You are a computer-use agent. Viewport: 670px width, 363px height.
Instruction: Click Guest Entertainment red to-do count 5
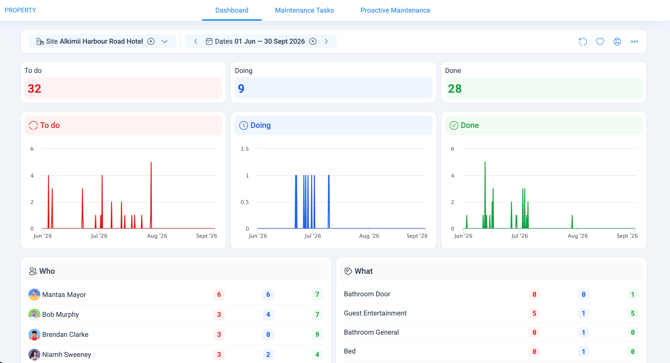click(x=534, y=313)
